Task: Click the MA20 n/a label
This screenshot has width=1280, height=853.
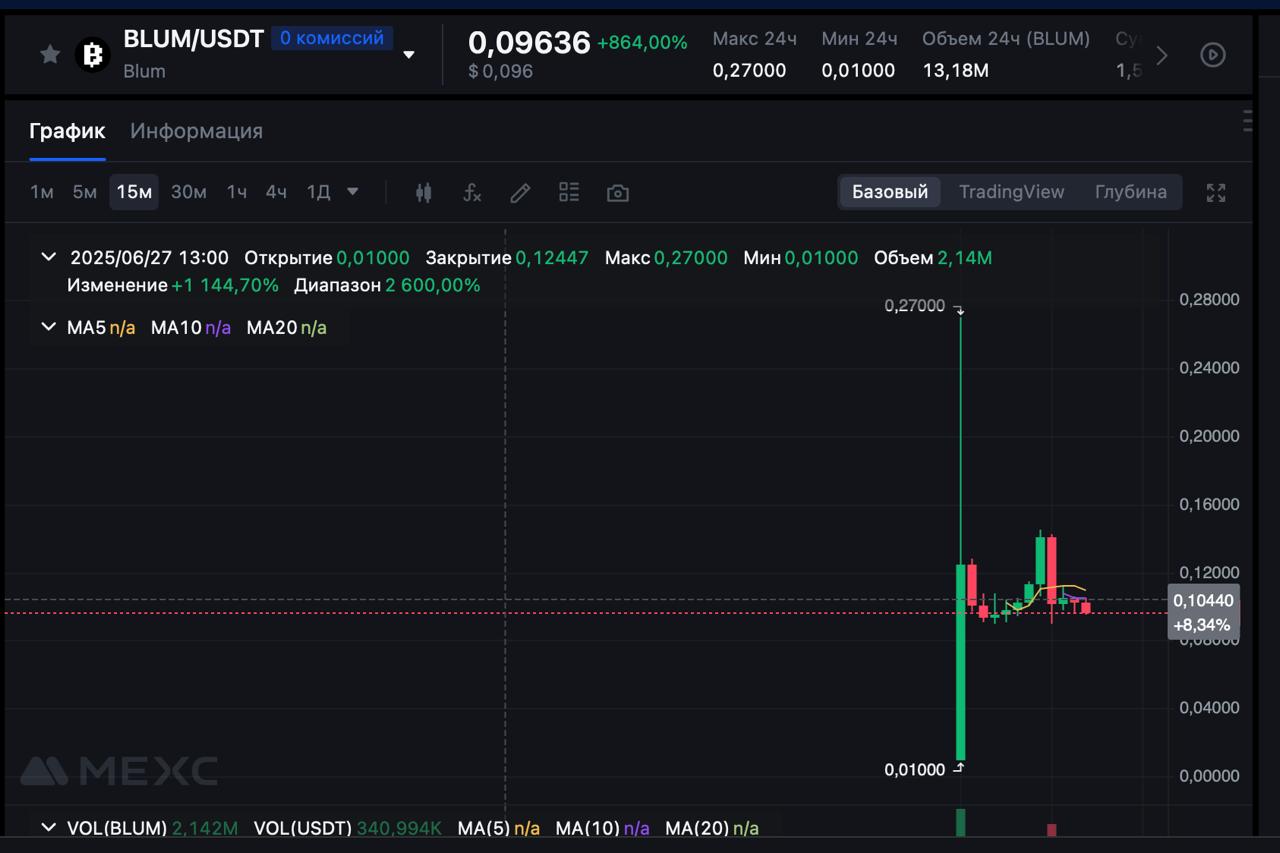Action: click(287, 327)
